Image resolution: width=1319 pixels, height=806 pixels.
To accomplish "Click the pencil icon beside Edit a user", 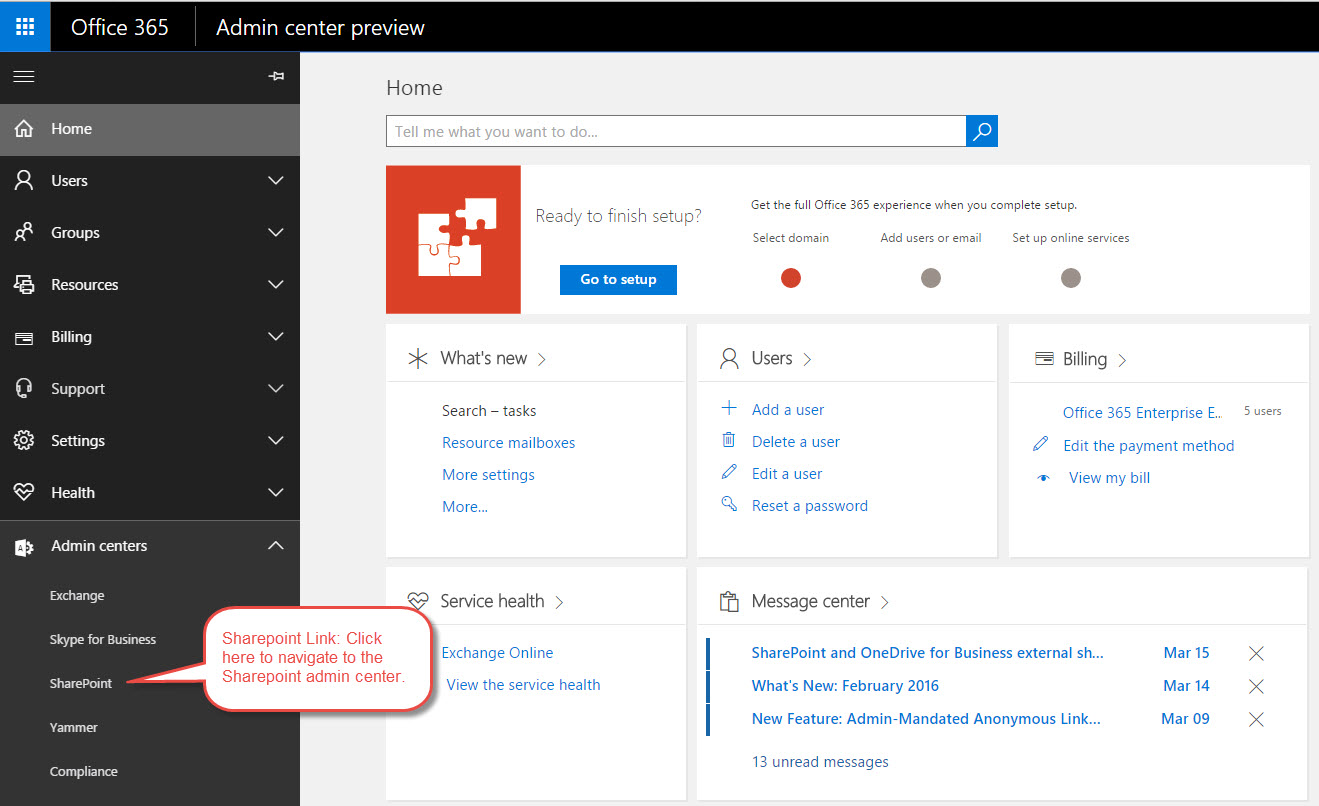I will 729,472.
